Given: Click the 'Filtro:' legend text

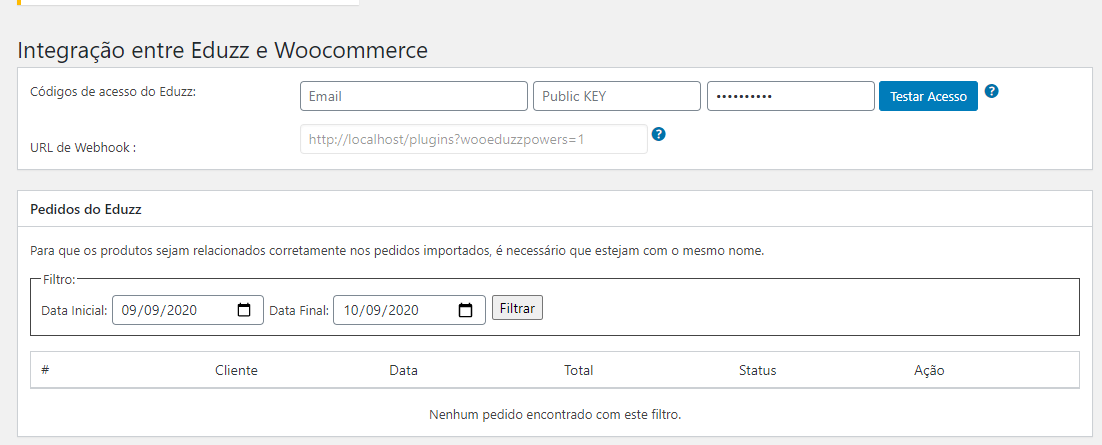Looking at the screenshot, I should tap(59, 279).
